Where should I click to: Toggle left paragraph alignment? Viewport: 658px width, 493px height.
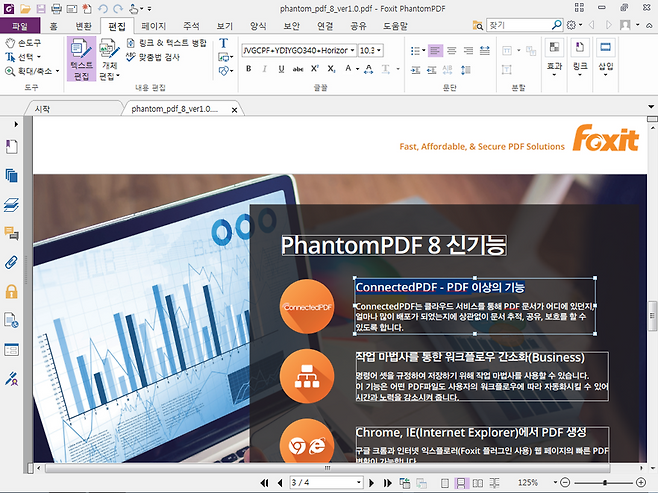(435, 51)
